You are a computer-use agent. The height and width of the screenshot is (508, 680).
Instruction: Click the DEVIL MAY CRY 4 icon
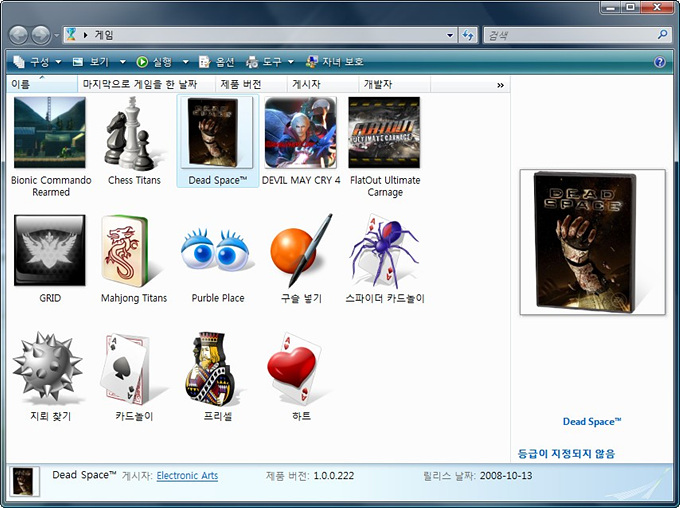point(301,132)
